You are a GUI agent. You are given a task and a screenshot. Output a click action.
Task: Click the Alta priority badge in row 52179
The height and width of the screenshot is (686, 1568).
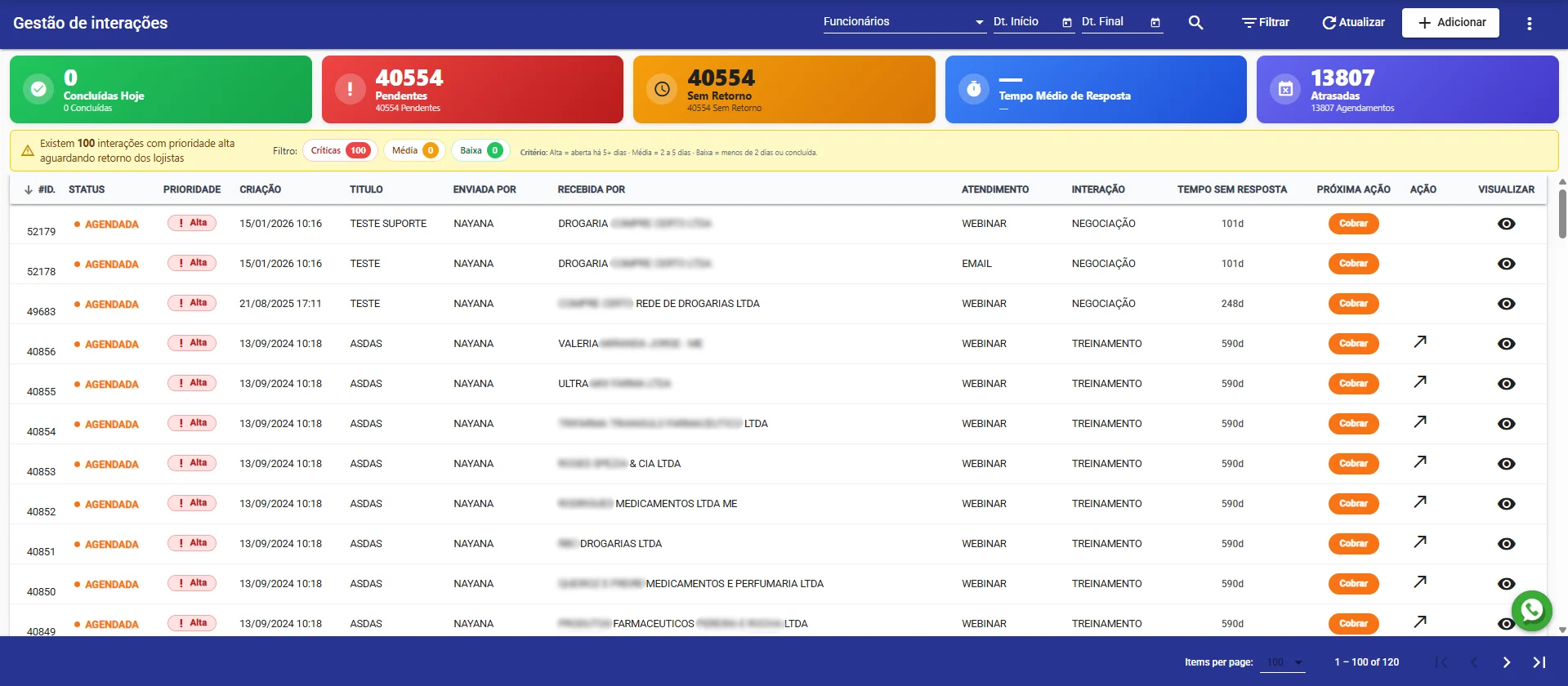(192, 223)
